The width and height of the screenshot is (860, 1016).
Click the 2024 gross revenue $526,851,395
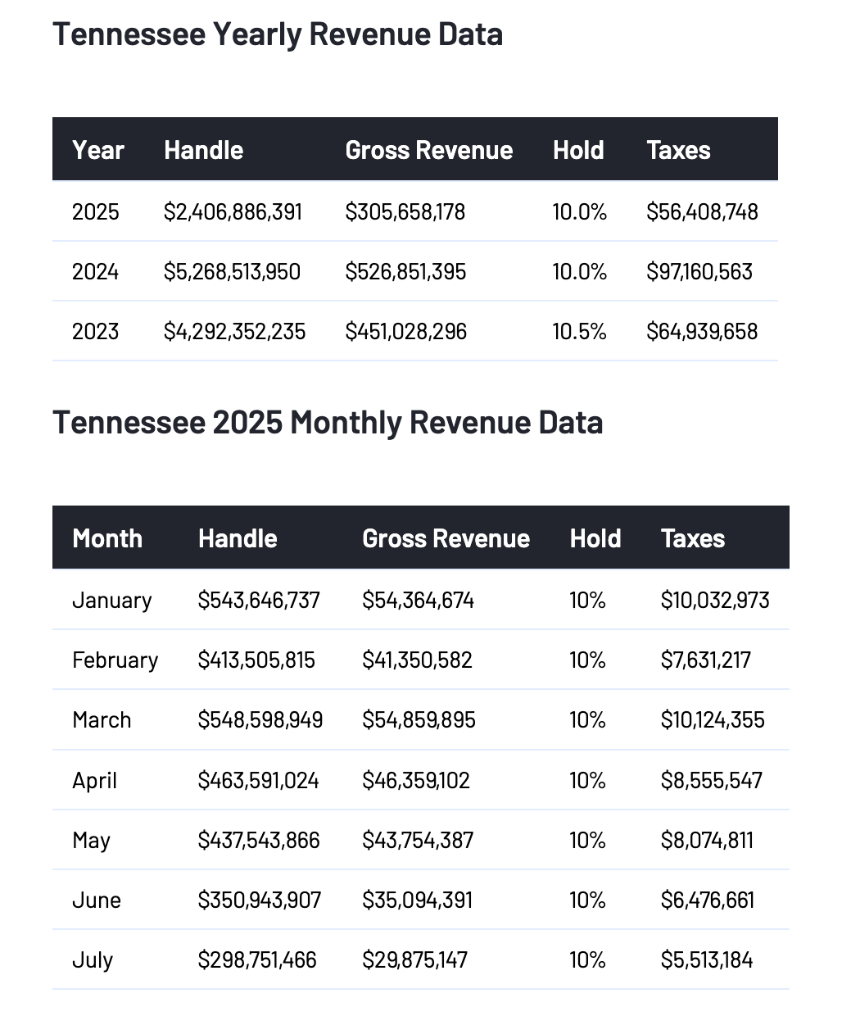(405, 271)
